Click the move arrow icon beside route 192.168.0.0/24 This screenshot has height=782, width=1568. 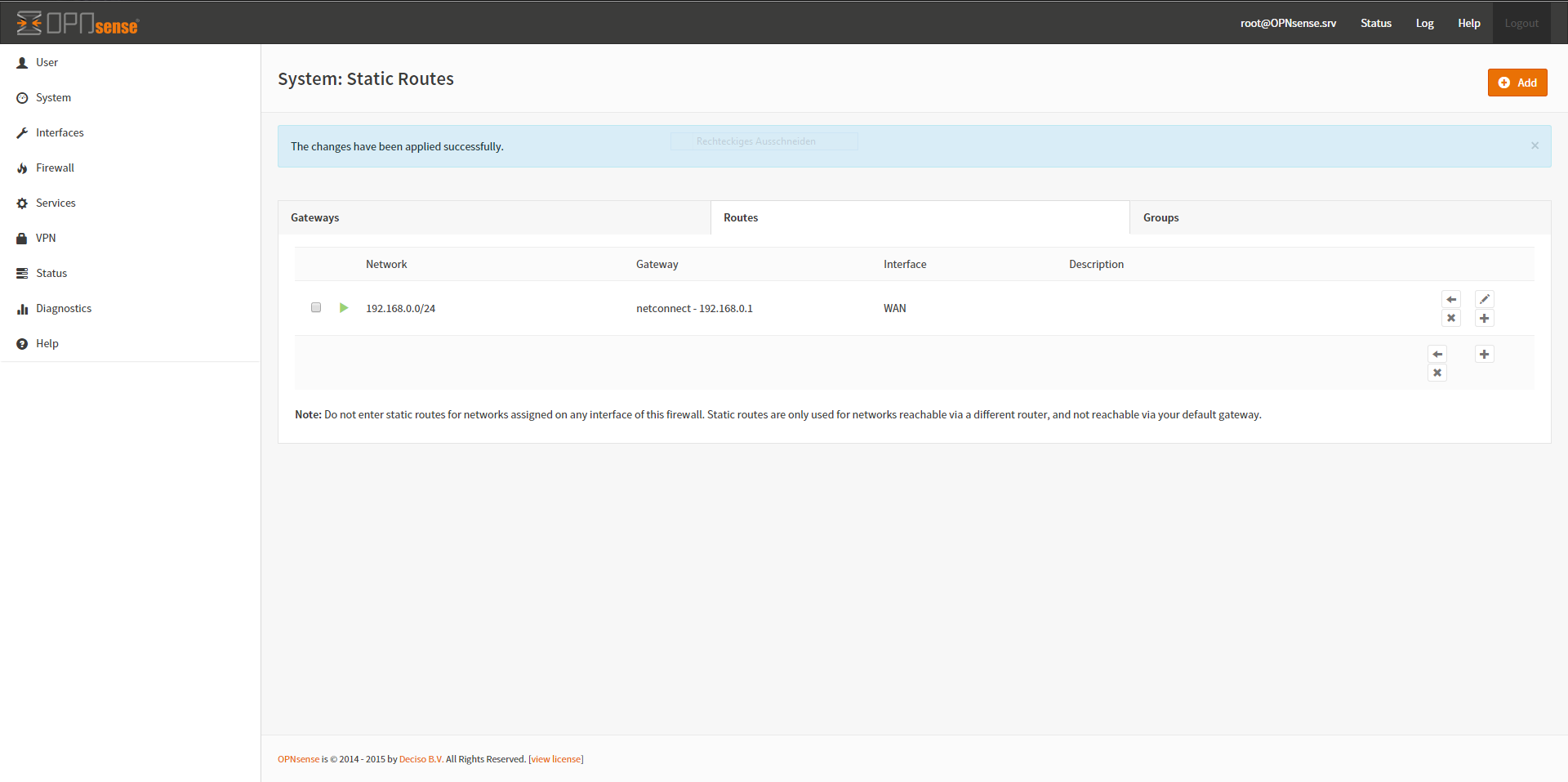point(1451,299)
